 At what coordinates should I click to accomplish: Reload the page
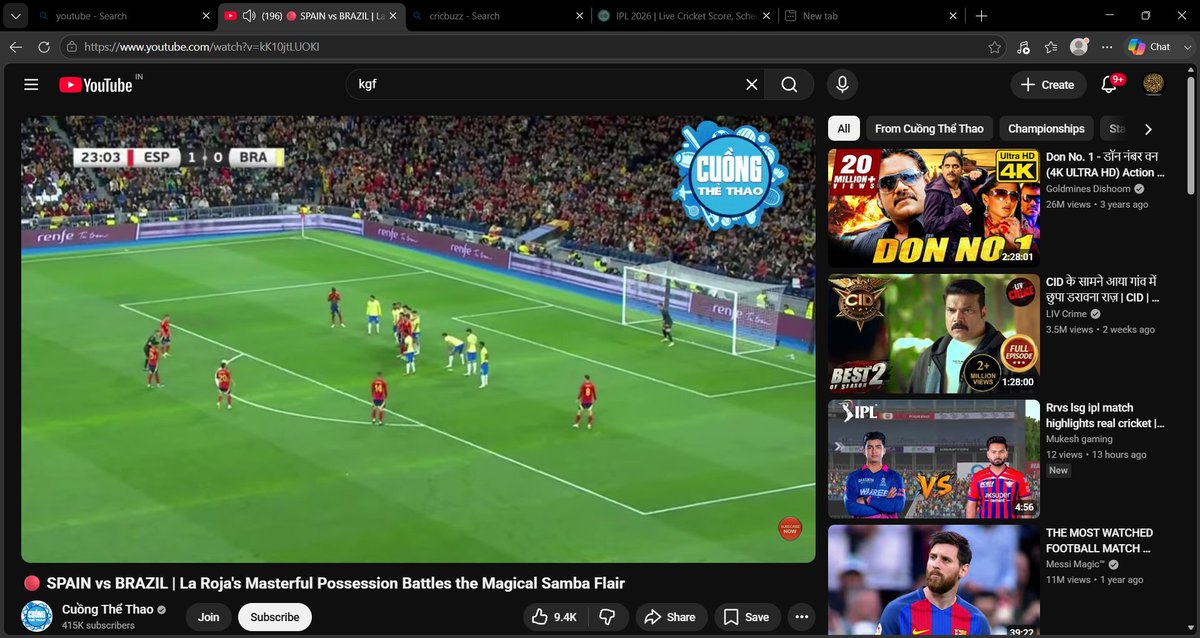tap(43, 47)
